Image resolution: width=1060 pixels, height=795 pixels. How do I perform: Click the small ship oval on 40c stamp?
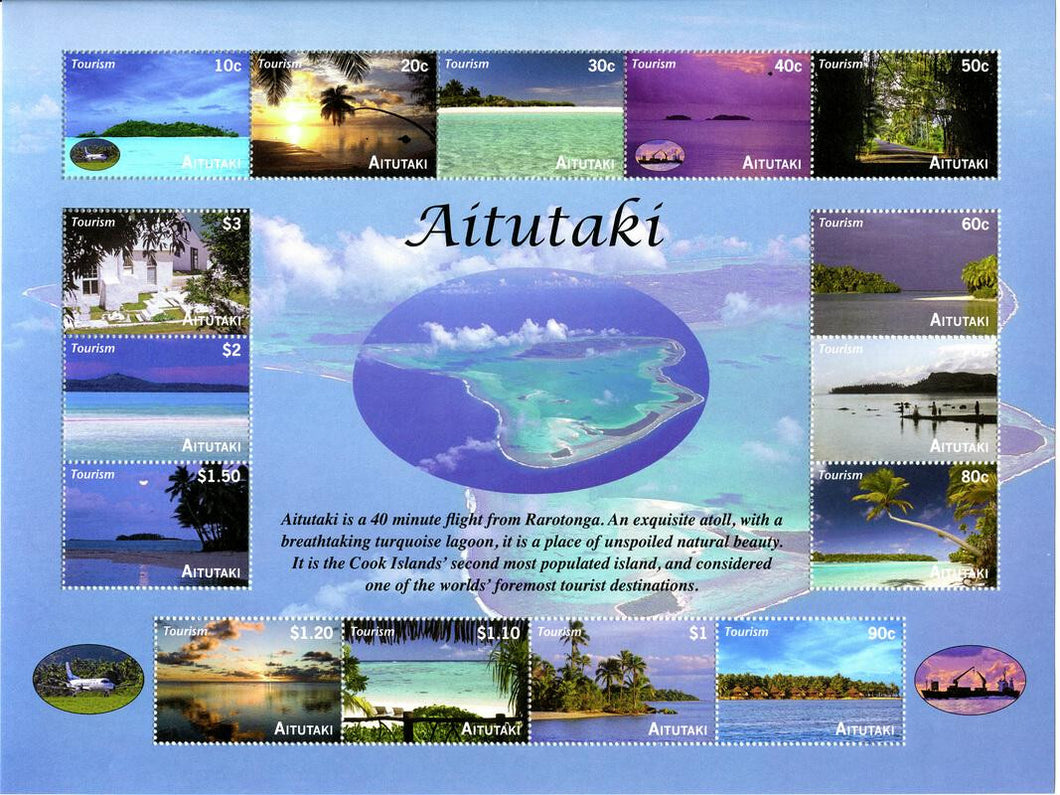coord(660,155)
